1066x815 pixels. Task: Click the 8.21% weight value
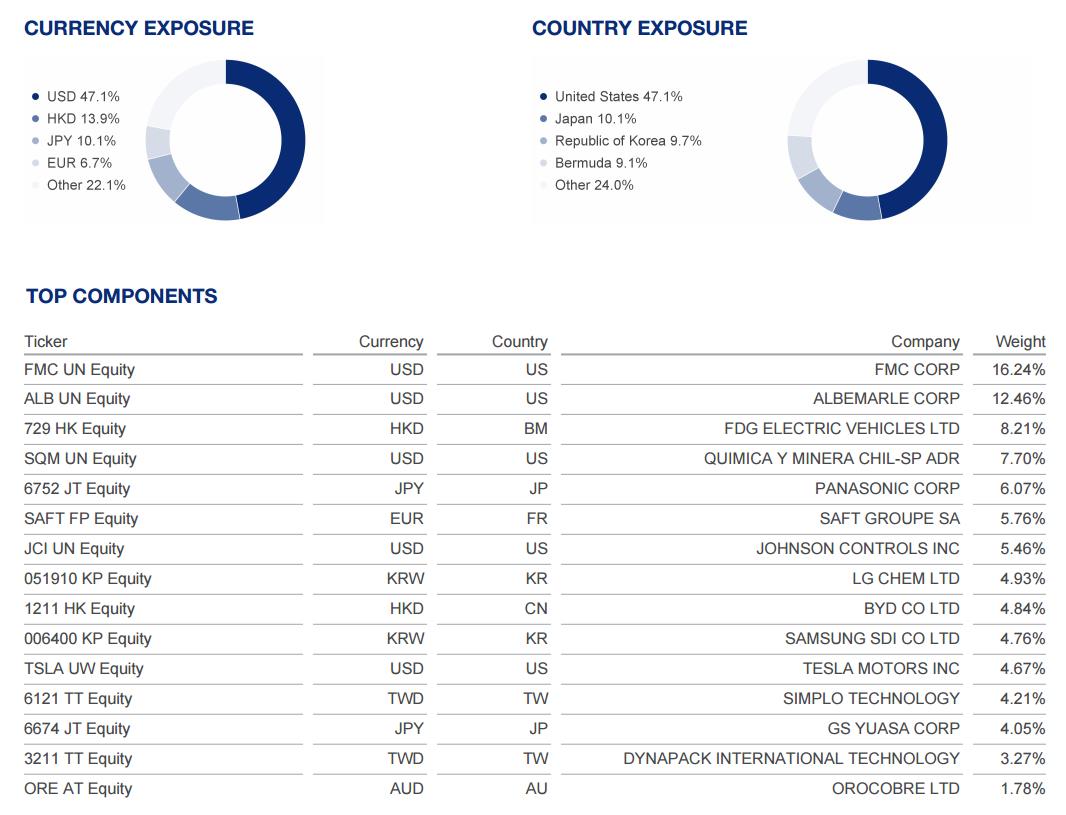(x=1022, y=429)
